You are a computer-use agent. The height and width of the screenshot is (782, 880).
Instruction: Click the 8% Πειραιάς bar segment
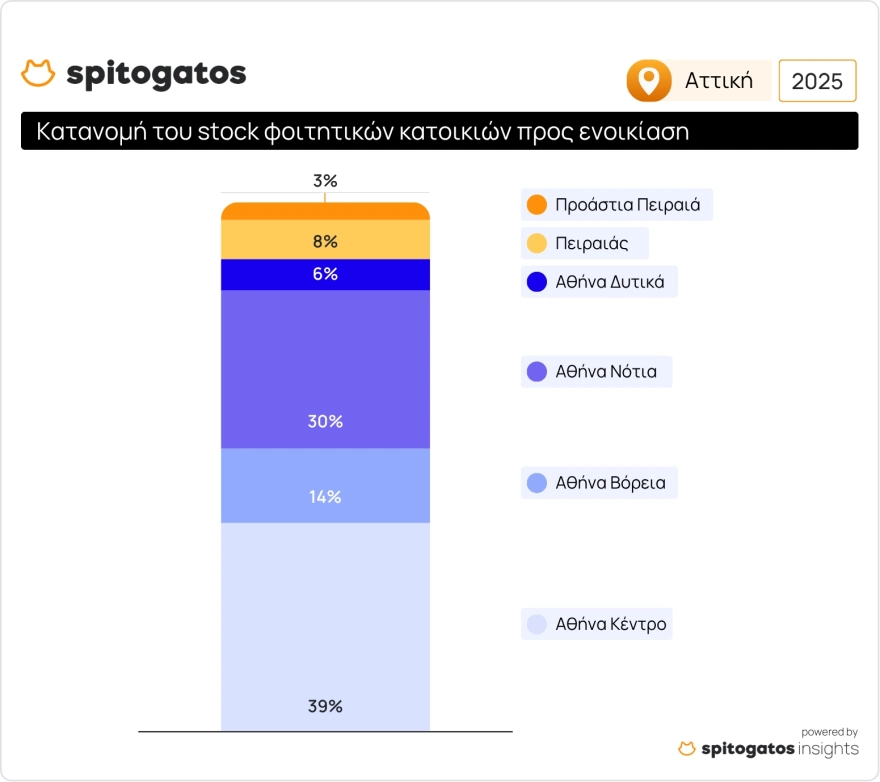point(325,240)
